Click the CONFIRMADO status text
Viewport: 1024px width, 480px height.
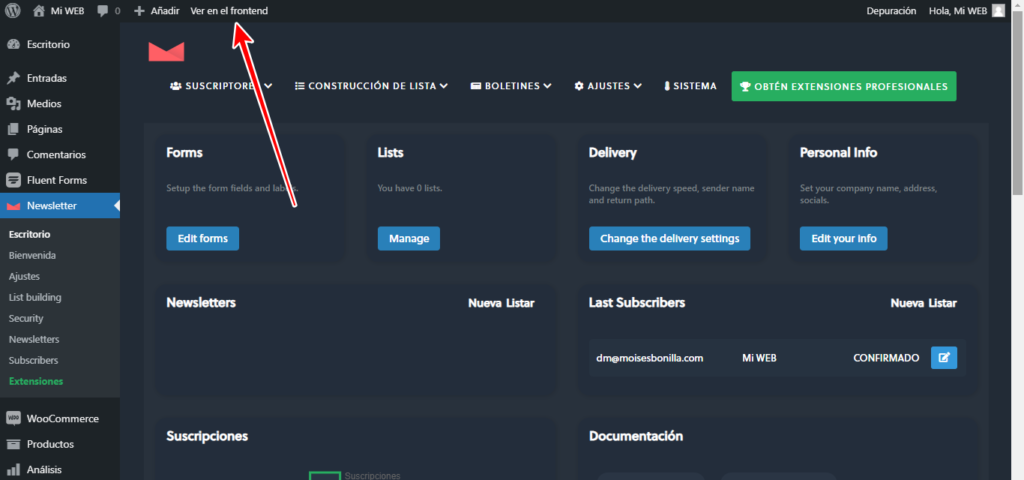point(886,358)
